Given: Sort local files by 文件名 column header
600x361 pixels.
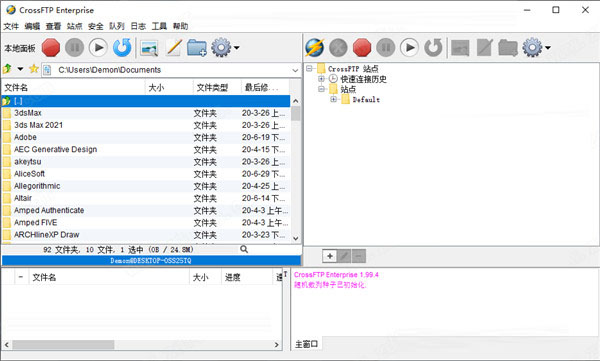Looking at the screenshot, I should 73,88.
